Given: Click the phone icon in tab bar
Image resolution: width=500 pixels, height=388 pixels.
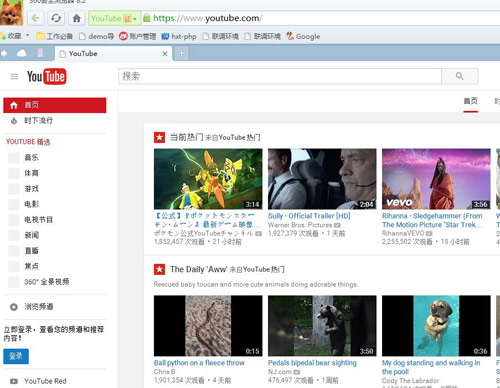Looking at the screenshot, I should 40,53.
